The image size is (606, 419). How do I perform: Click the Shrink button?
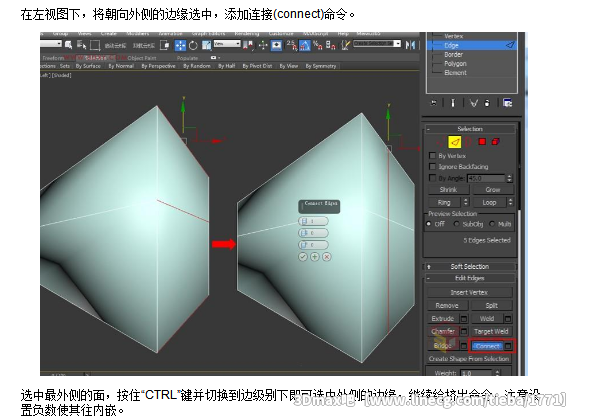click(x=449, y=189)
